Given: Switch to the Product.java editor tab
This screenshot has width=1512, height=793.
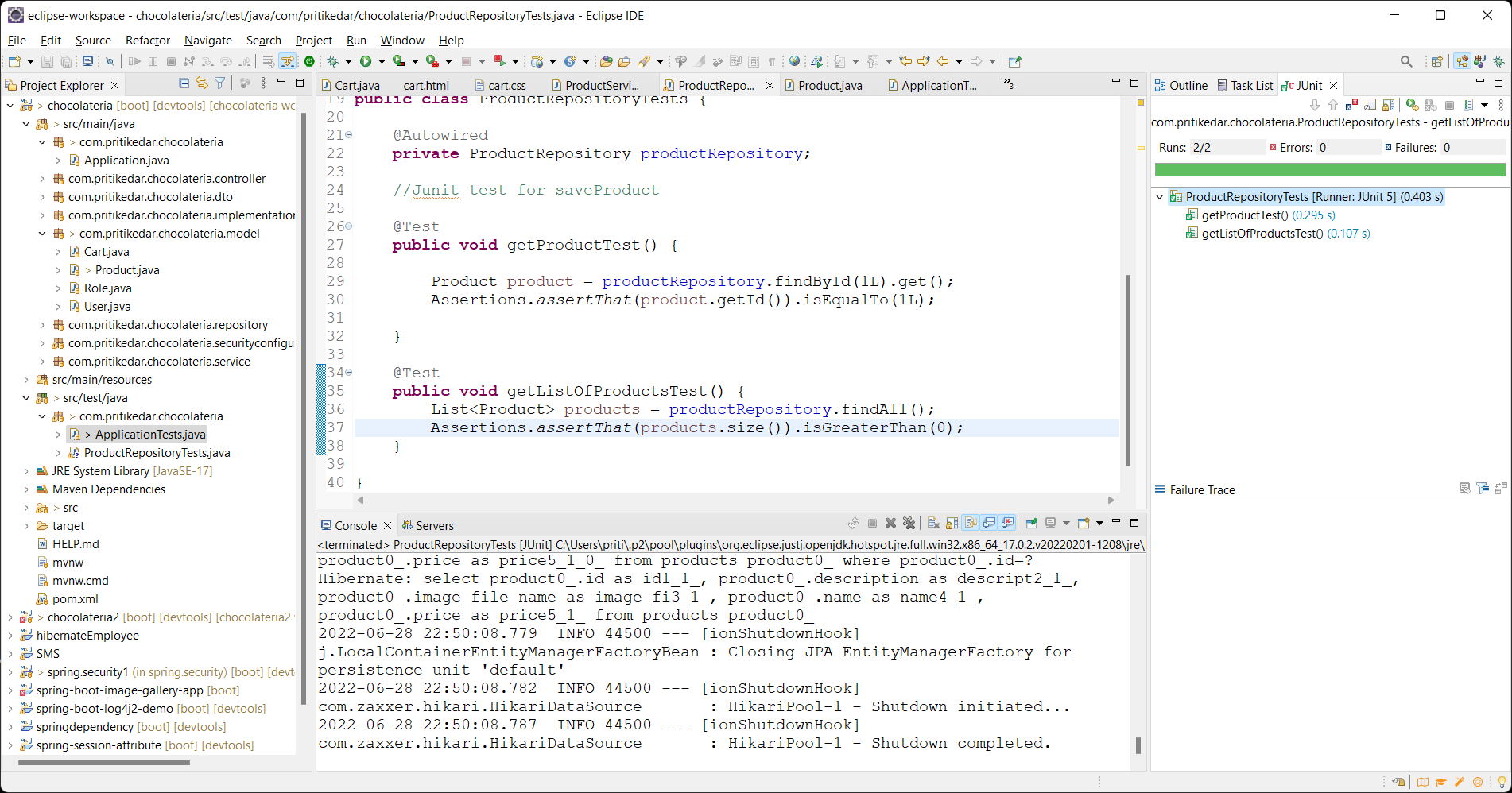Looking at the screenshot, I should pos(829,85).
